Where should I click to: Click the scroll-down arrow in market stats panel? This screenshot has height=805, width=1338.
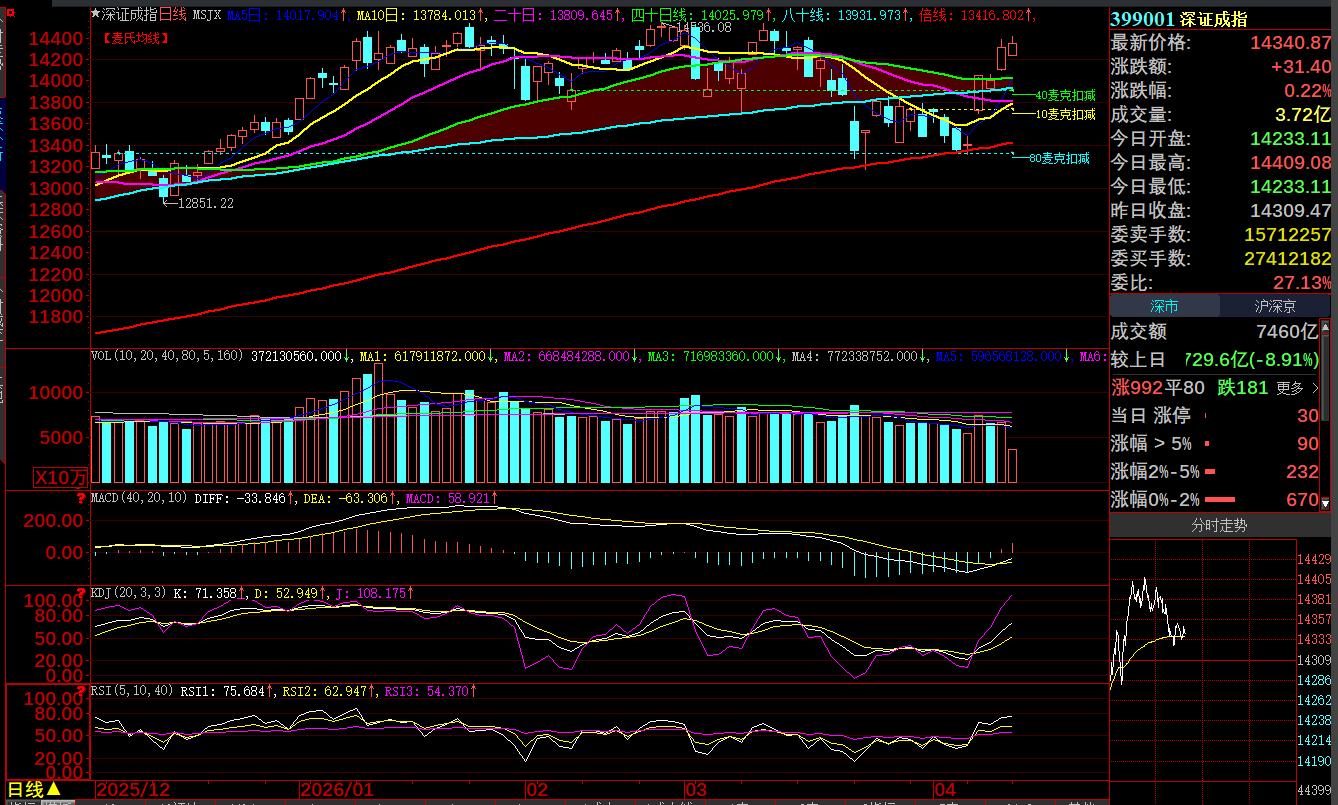click(x=1326, y=505)
